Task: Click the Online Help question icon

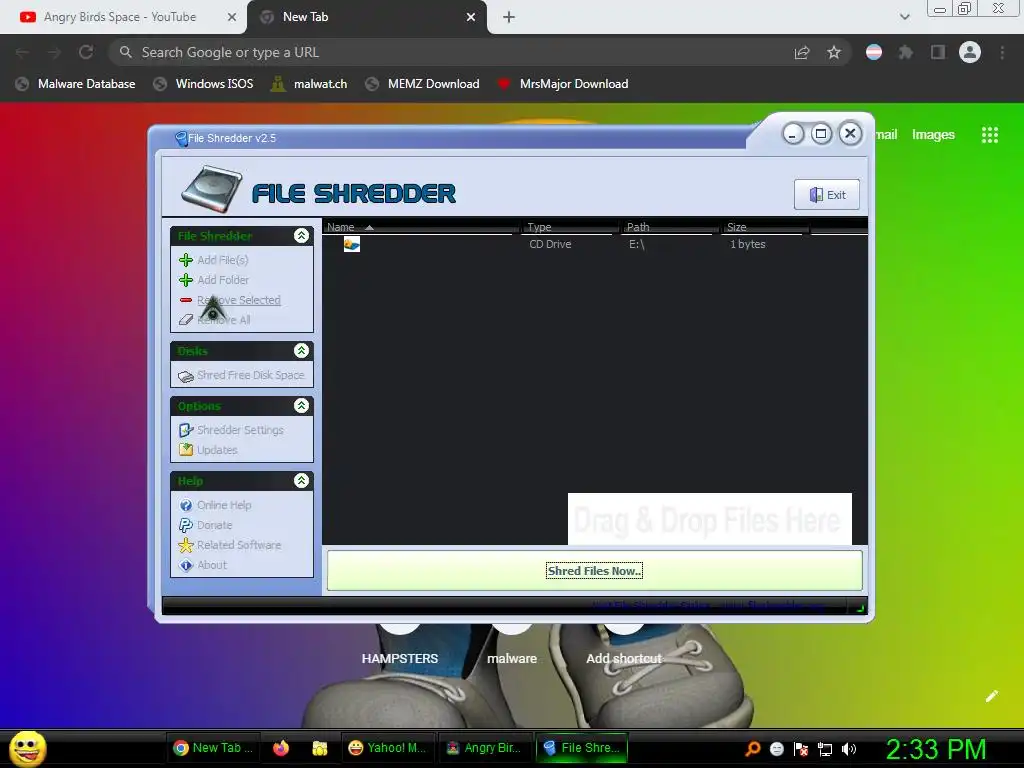Action: click(185, 505)
